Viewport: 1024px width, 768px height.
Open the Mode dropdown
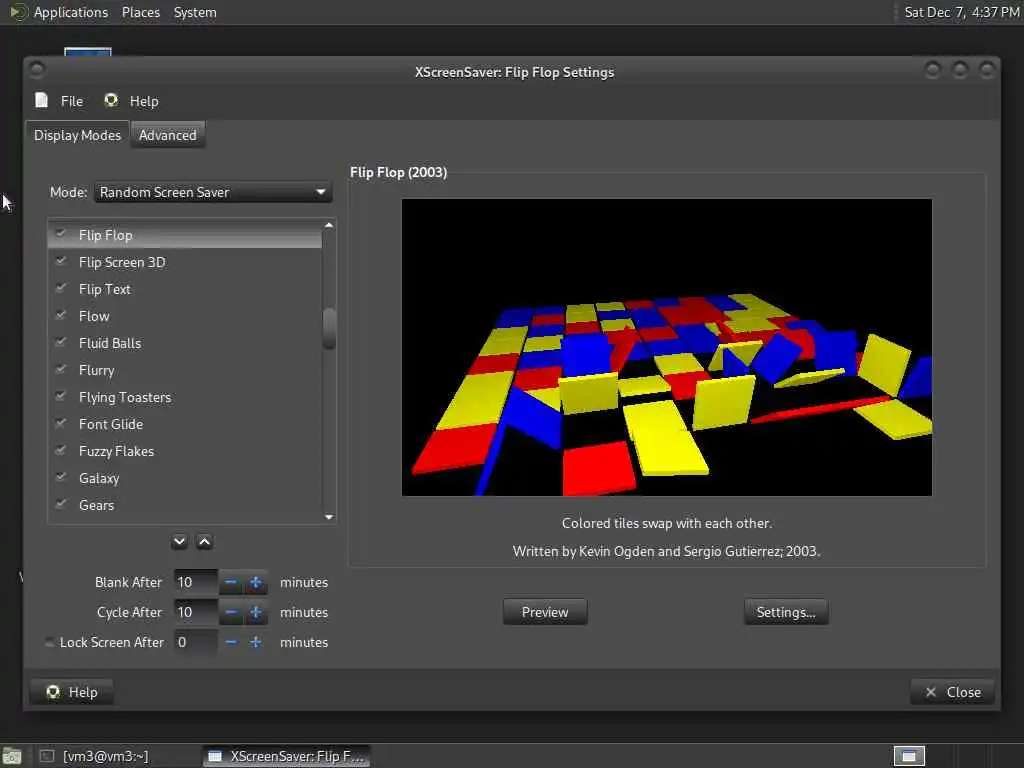tap(213, 192)
